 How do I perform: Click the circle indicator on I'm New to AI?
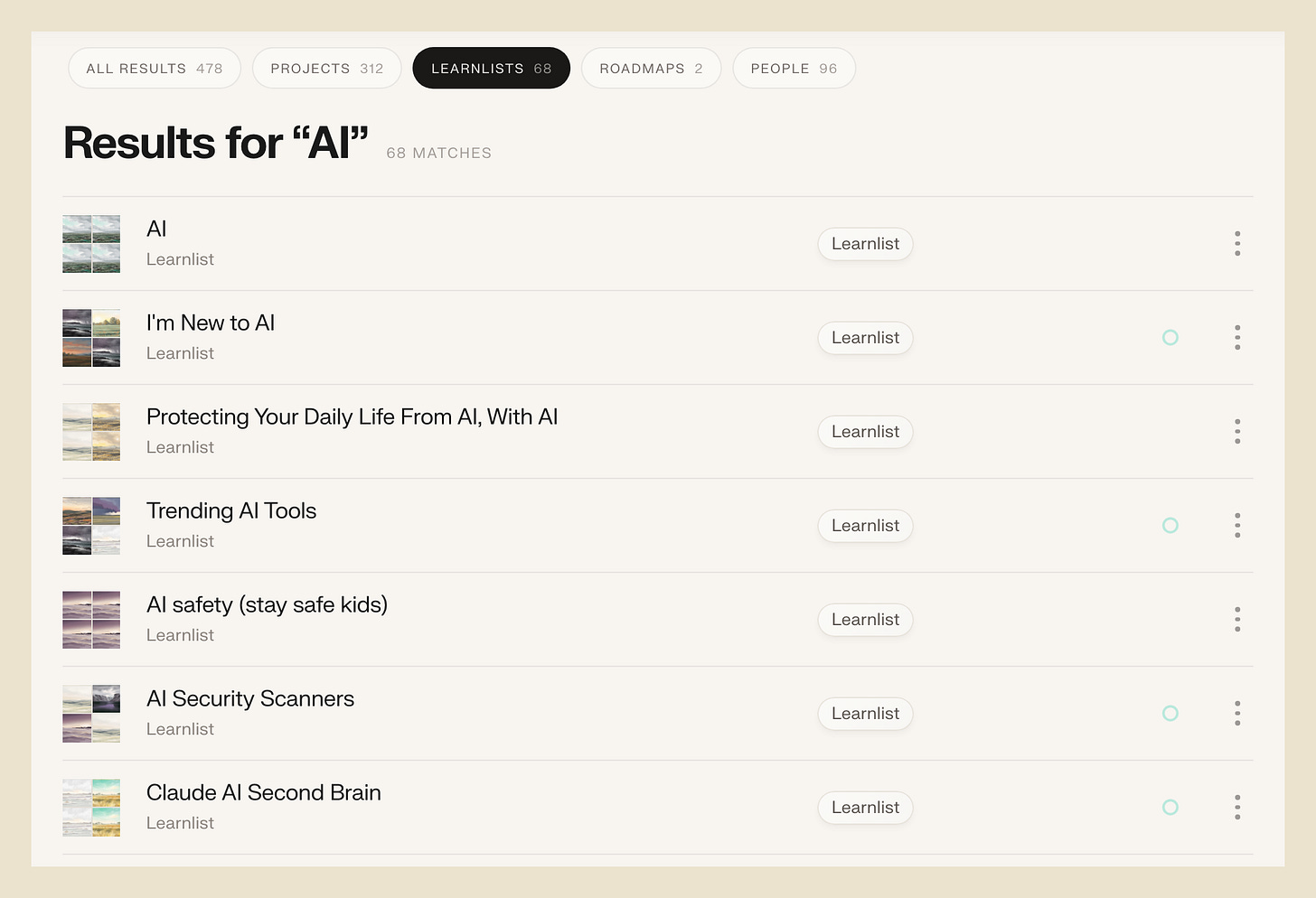(1170, 338)
